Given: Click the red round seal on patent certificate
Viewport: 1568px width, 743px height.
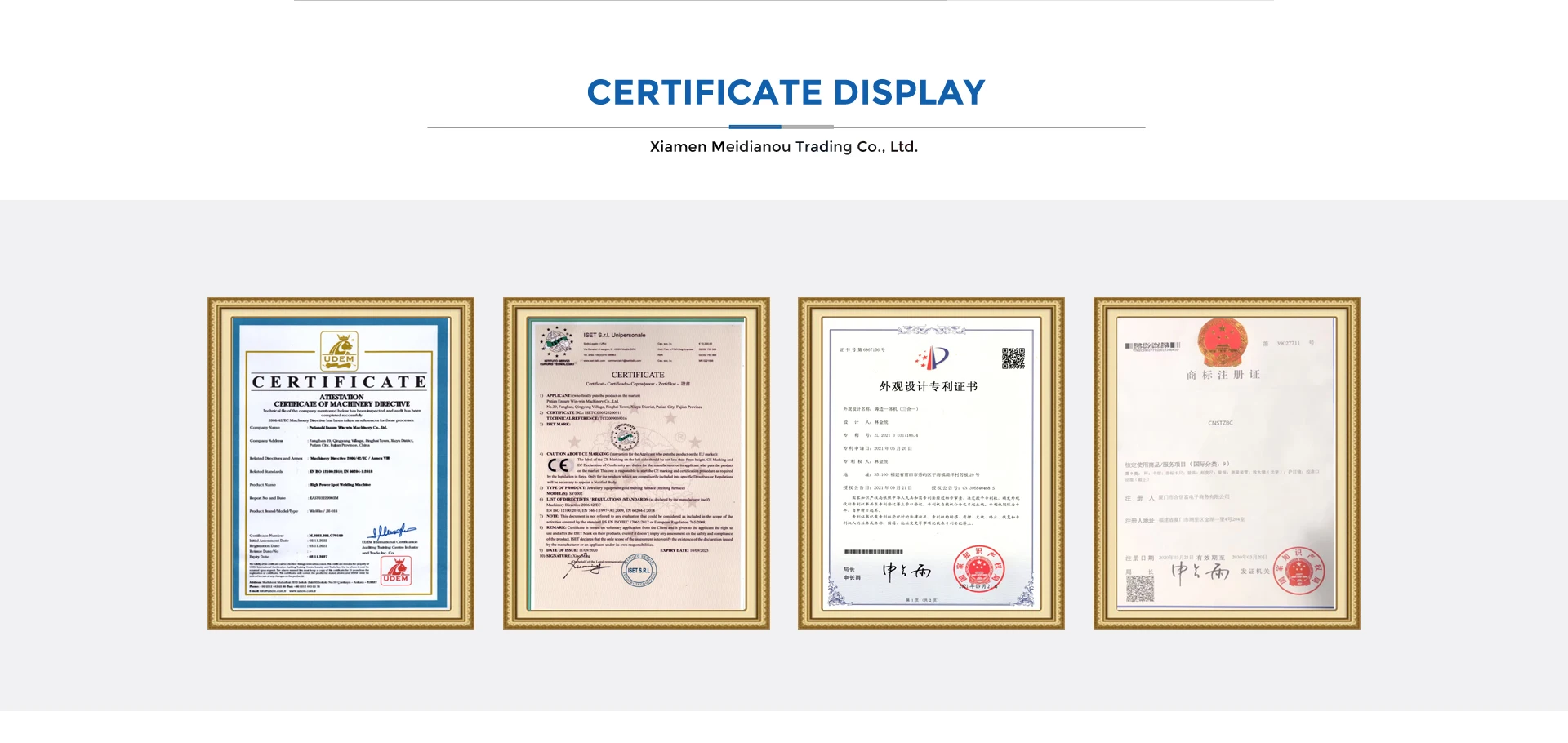Looking at the screenshot, I should [978, 568].
